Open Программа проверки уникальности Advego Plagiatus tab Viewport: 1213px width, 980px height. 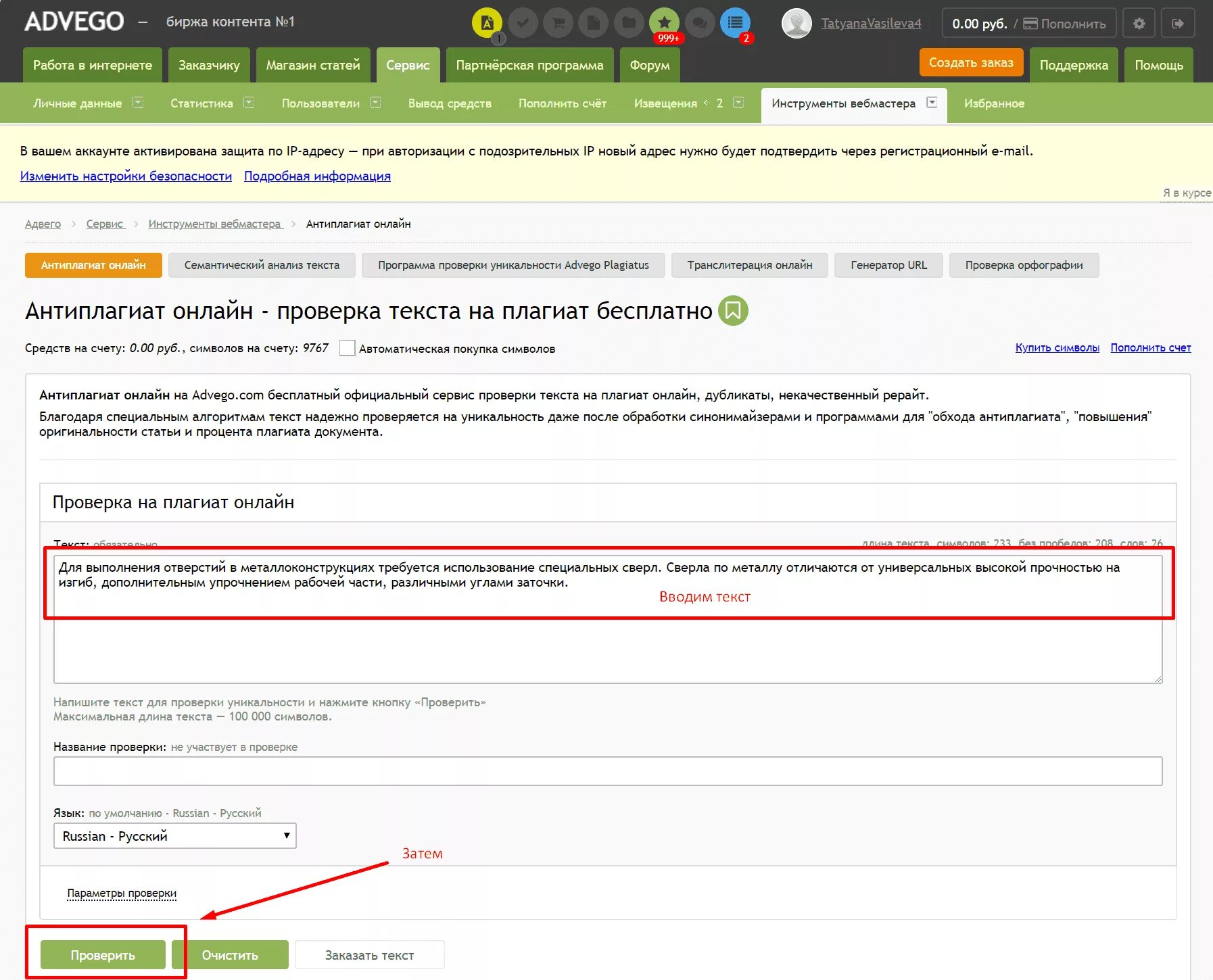tap(513, 265)
